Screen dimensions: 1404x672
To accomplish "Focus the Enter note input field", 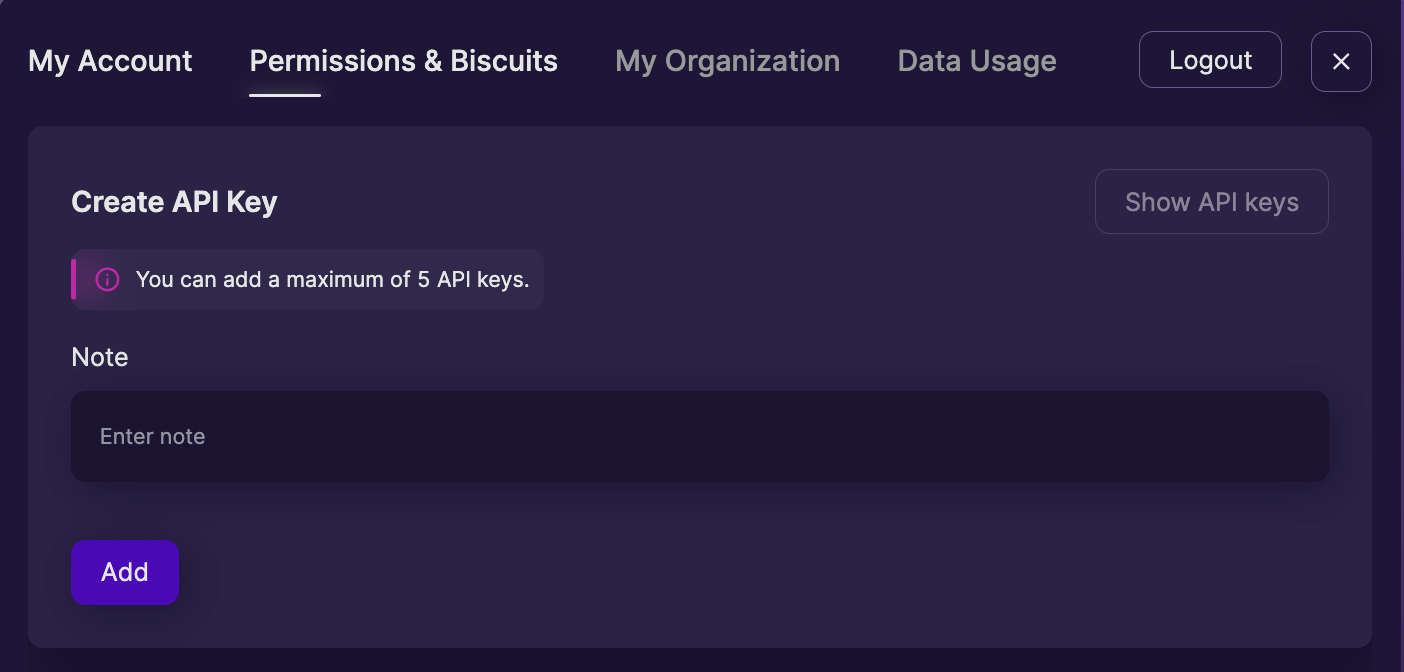I will [x=700, y=436].
